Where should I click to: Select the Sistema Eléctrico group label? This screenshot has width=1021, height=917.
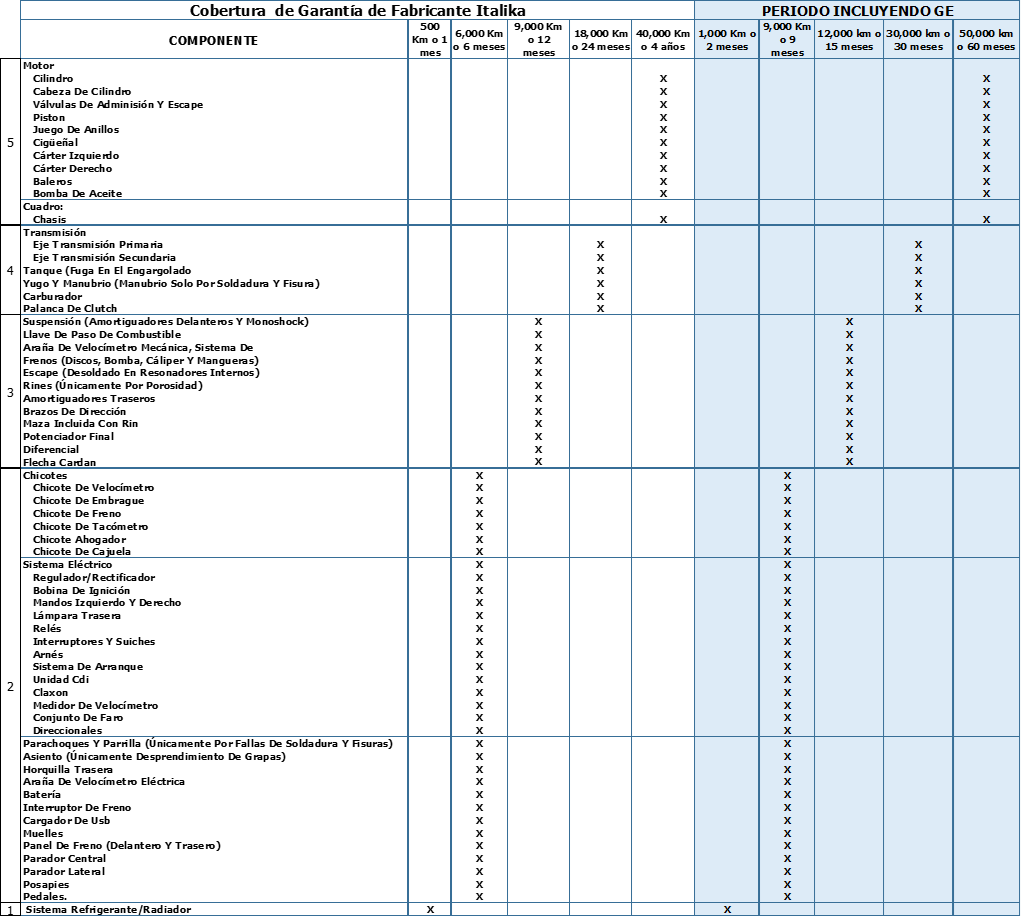[67, 564]
